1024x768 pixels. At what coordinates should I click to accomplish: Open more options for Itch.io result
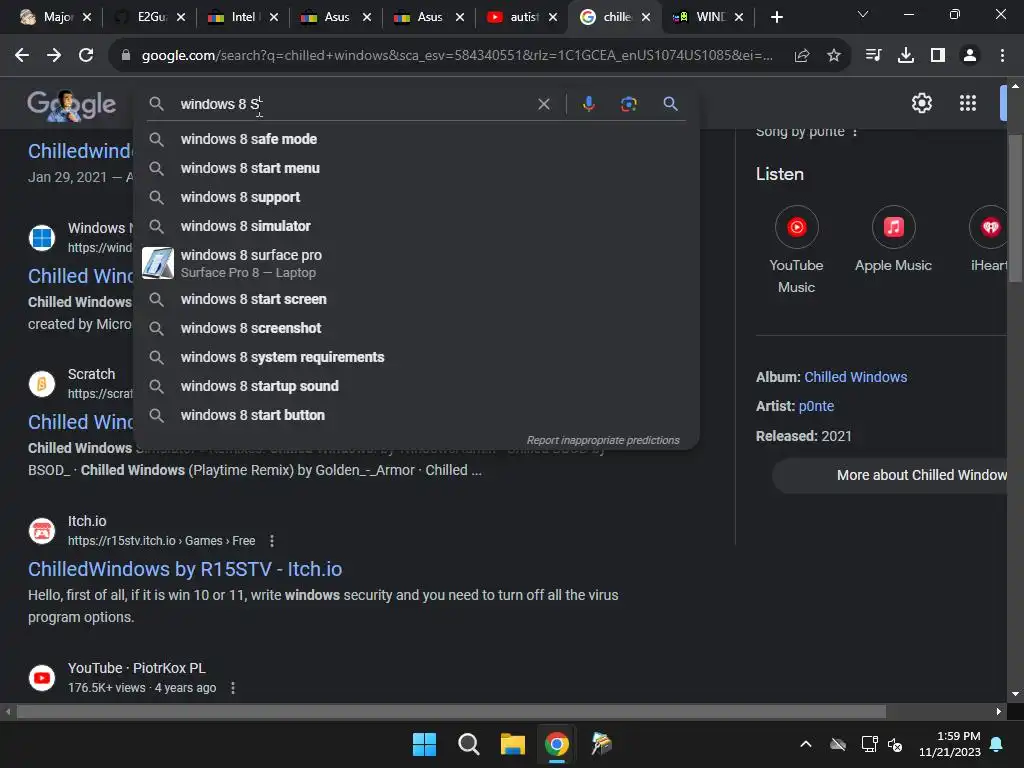tap(272, 541)
